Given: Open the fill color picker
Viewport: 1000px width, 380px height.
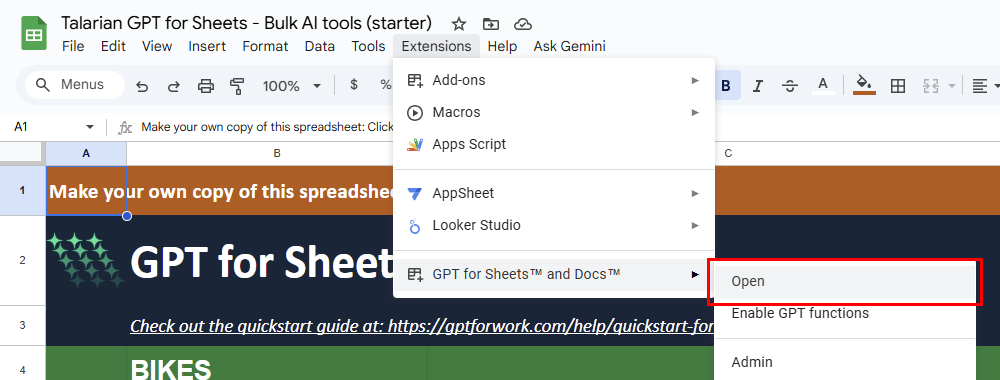Looking at the screenshot, I should click(x=864, y=85).
